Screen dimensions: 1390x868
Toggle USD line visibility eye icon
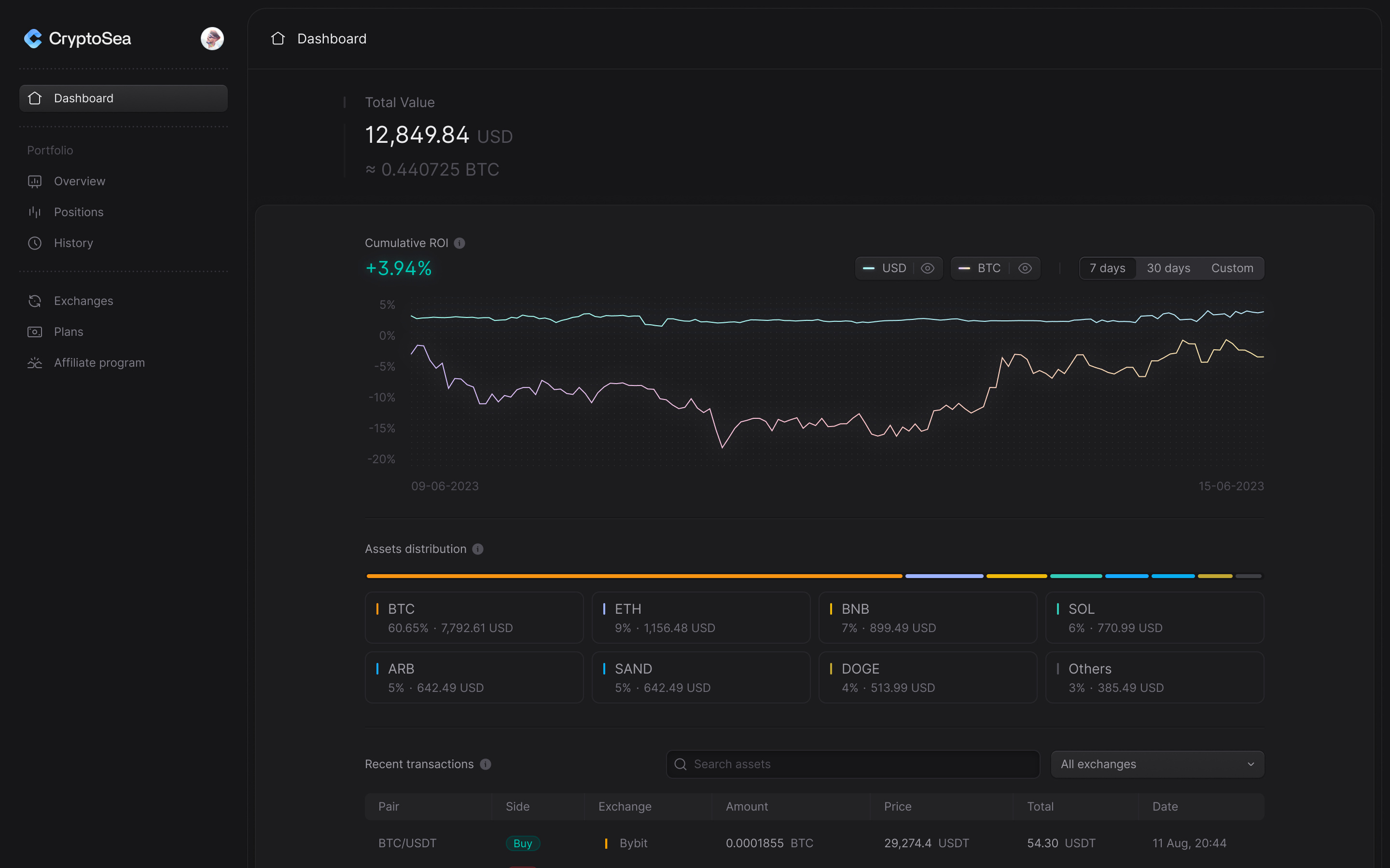pos(927,268)
